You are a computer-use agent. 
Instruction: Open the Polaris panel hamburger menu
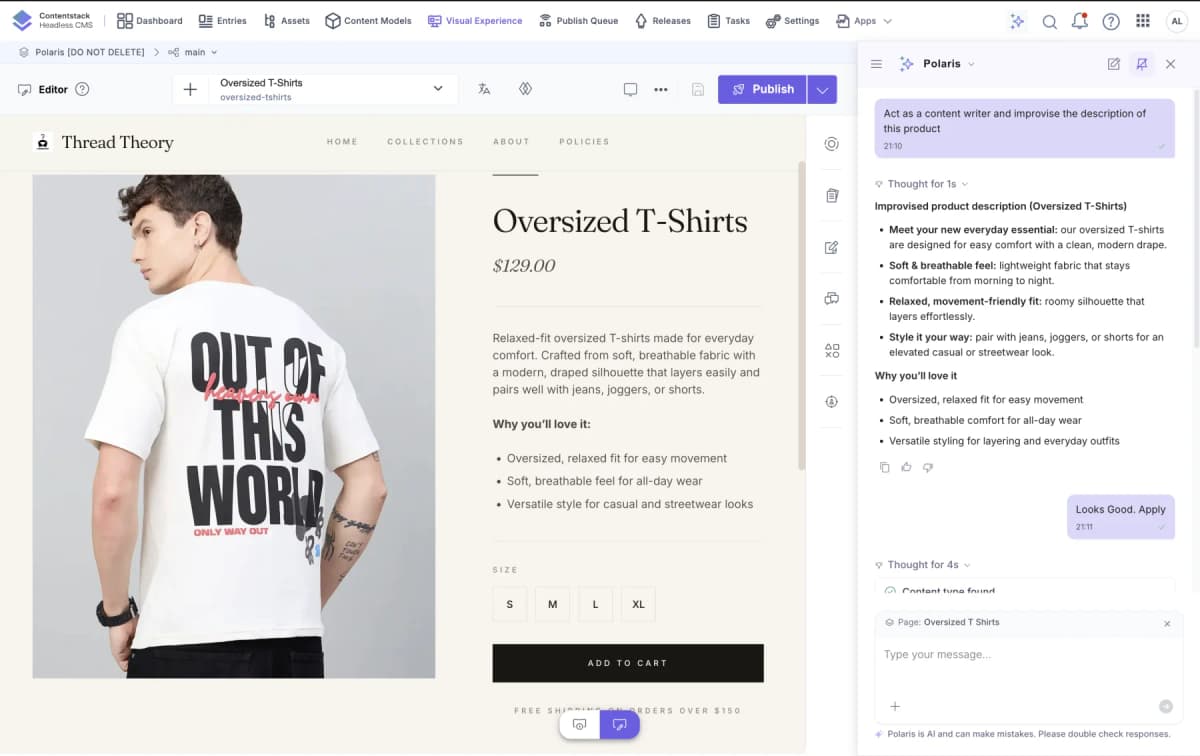(x=876, y=64)
